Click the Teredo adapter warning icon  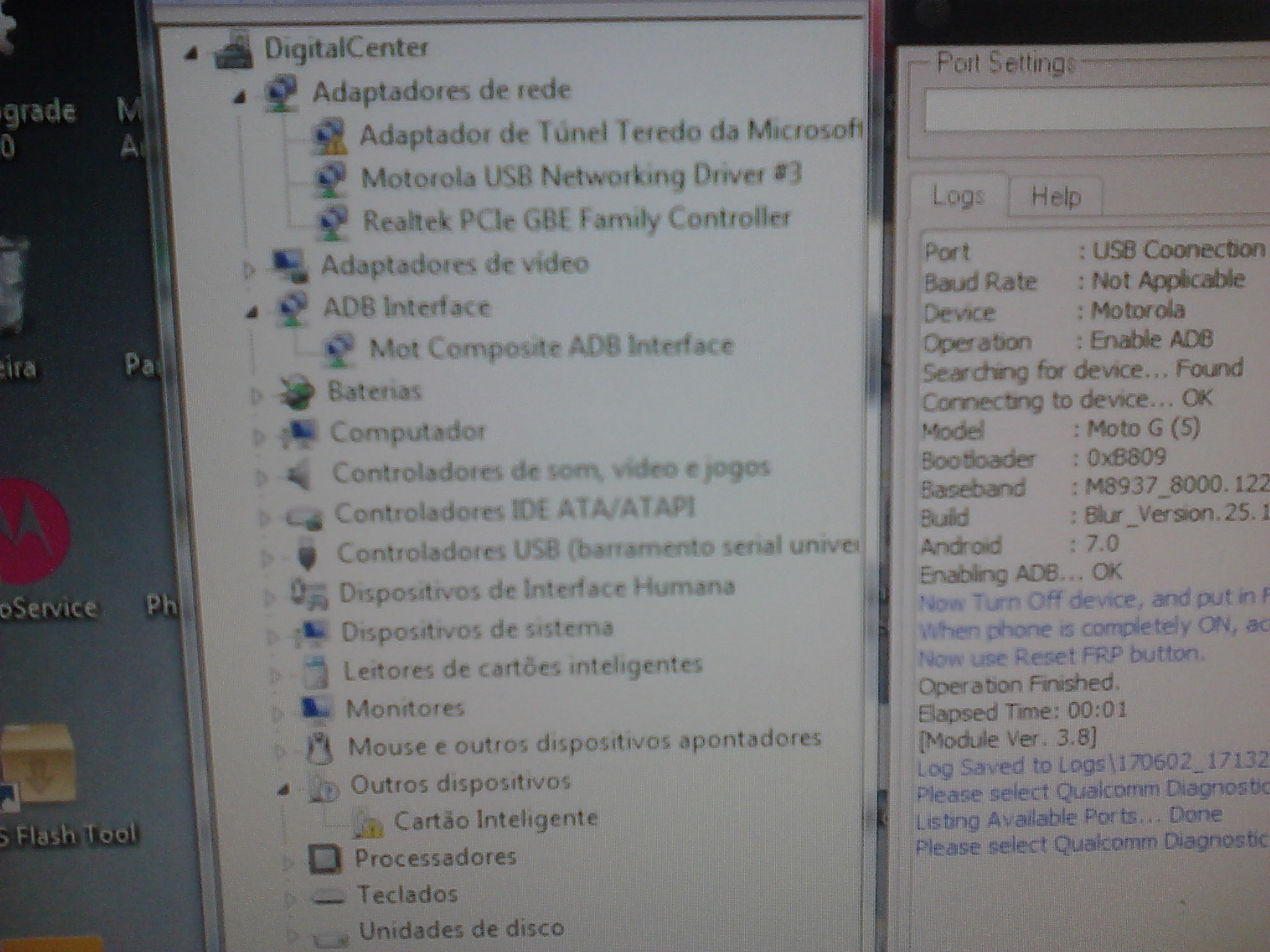pos(329,136)
